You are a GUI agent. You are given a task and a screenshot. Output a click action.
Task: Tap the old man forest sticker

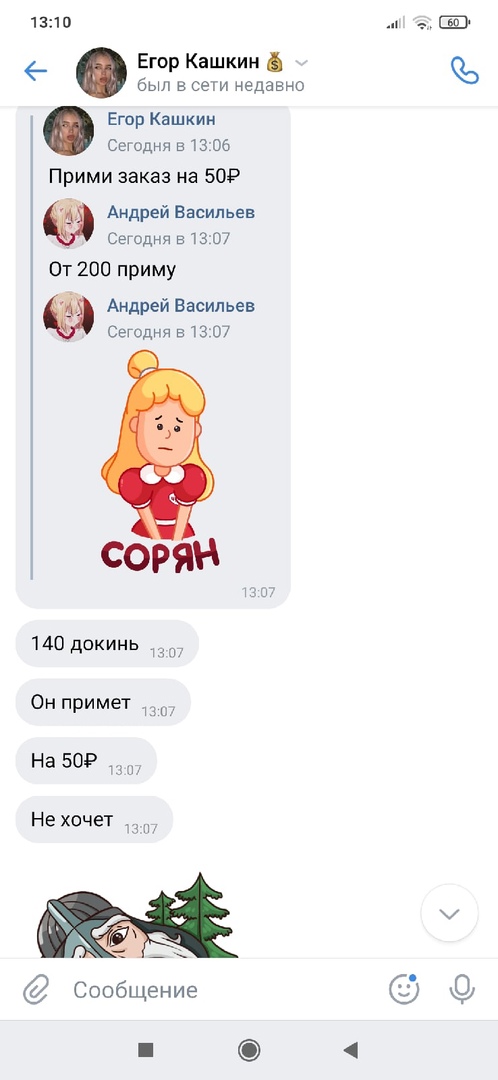pos(138,915)
